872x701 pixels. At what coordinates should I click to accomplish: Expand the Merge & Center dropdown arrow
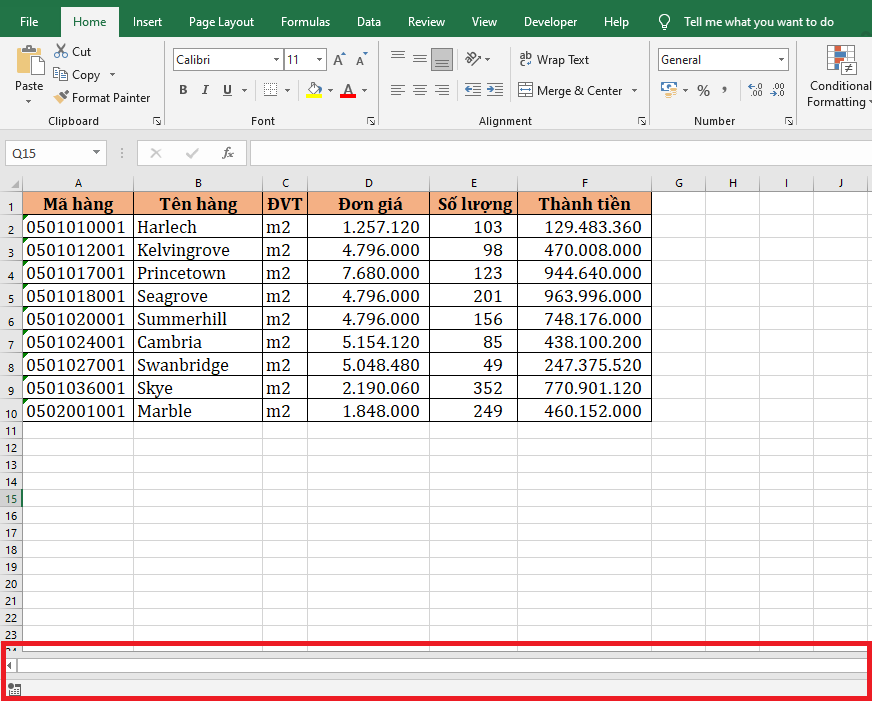point(633,91)
